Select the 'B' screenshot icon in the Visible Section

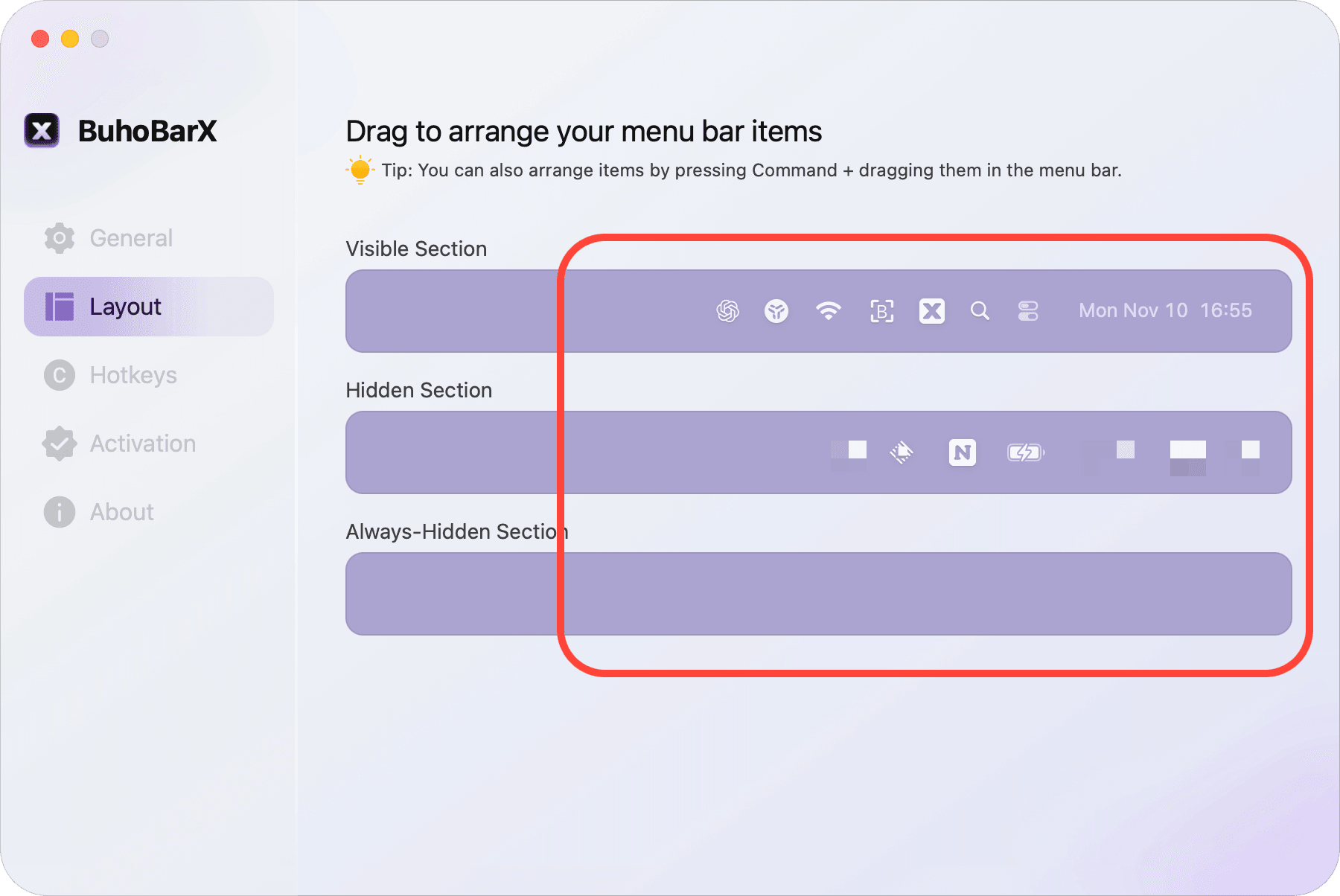881,311
